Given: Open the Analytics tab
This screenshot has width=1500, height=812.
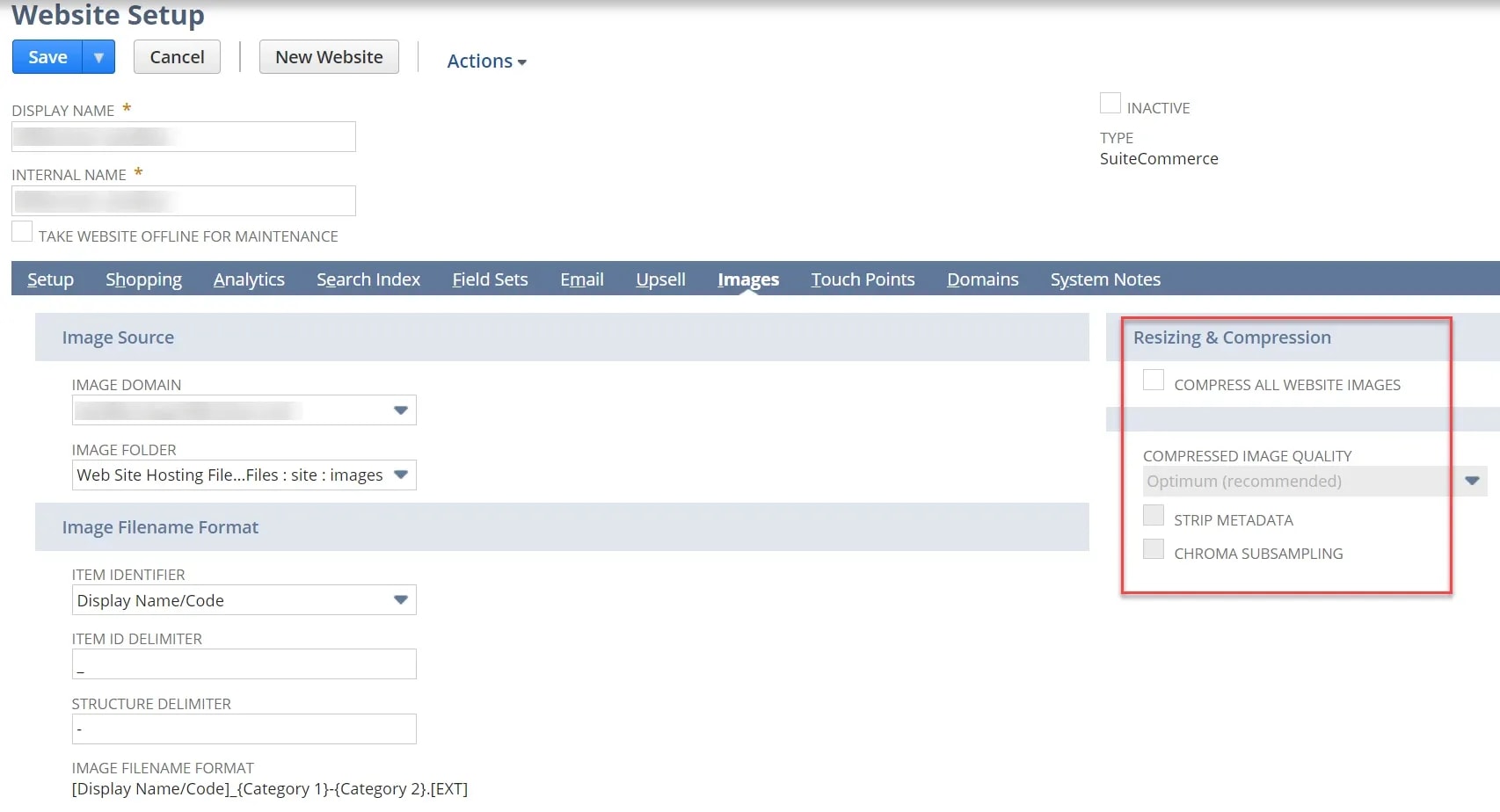Looking at the screenshot, I should click(x=249, y=279).
